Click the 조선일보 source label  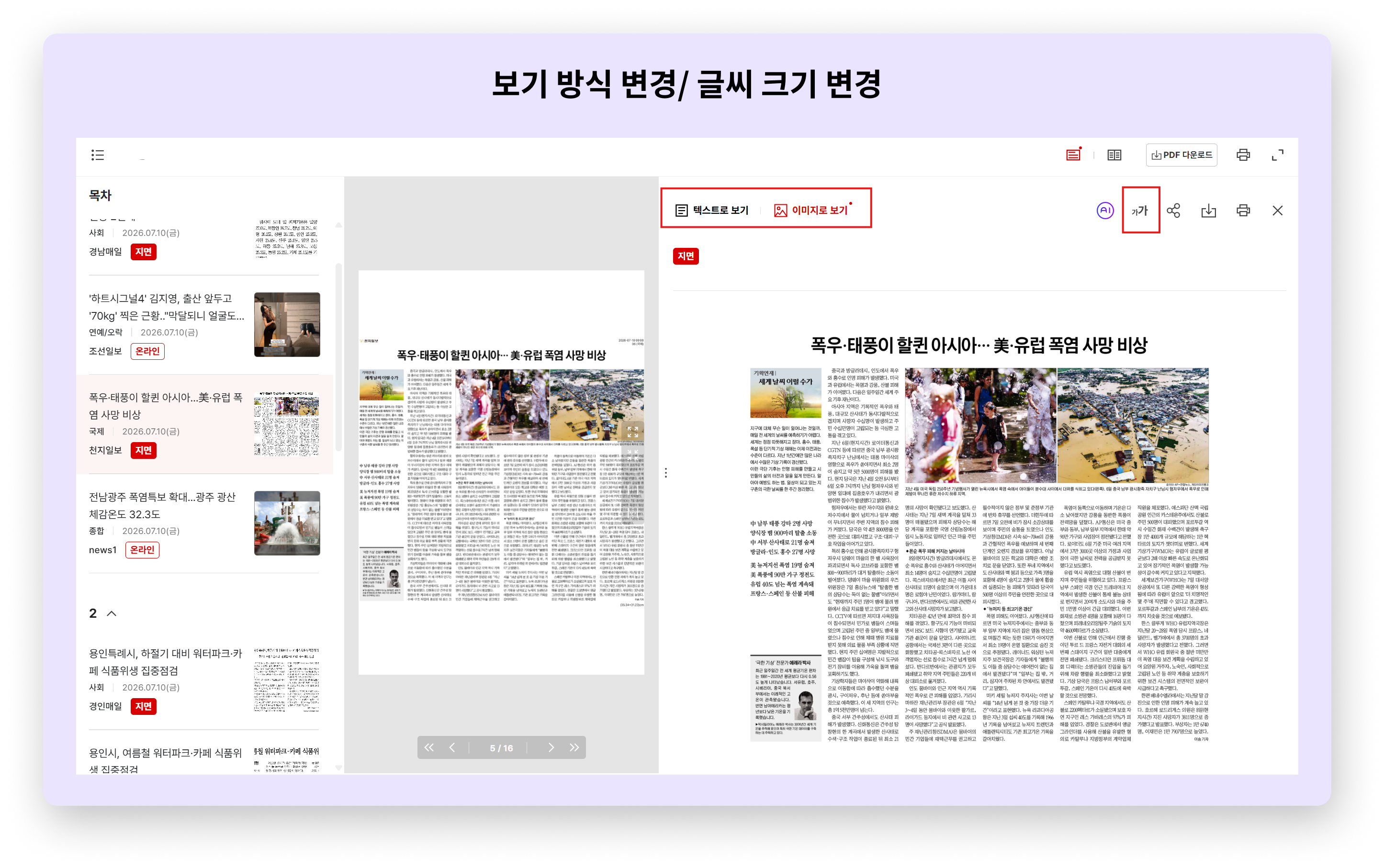(105, 351)
